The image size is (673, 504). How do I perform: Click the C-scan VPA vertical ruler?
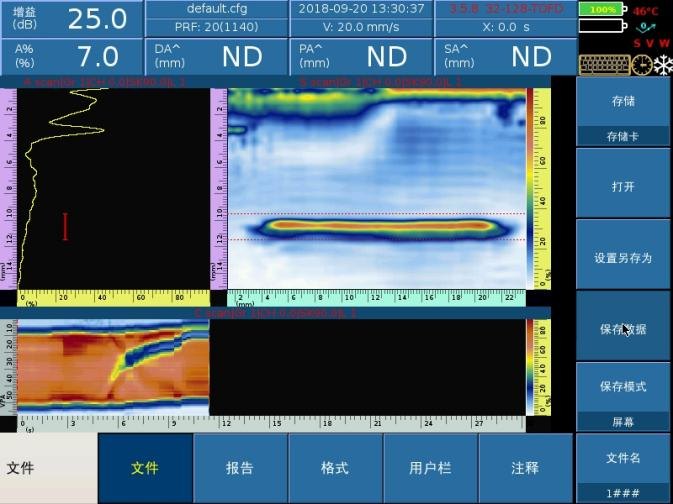pos(8,367)
